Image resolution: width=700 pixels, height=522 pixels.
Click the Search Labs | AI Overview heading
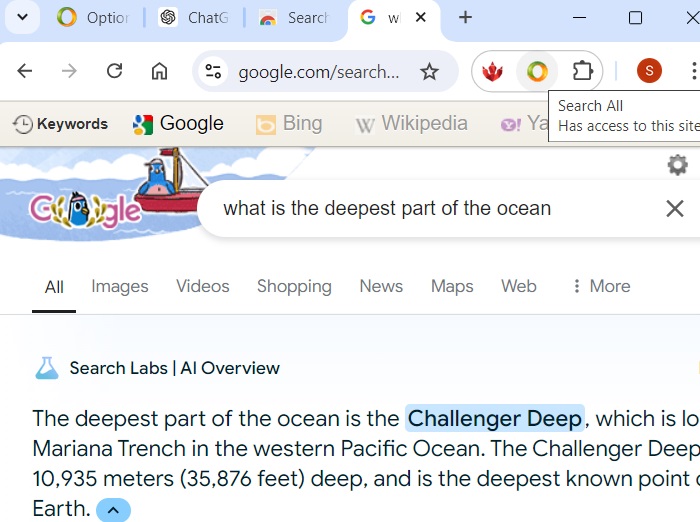[x=175, y=368]
